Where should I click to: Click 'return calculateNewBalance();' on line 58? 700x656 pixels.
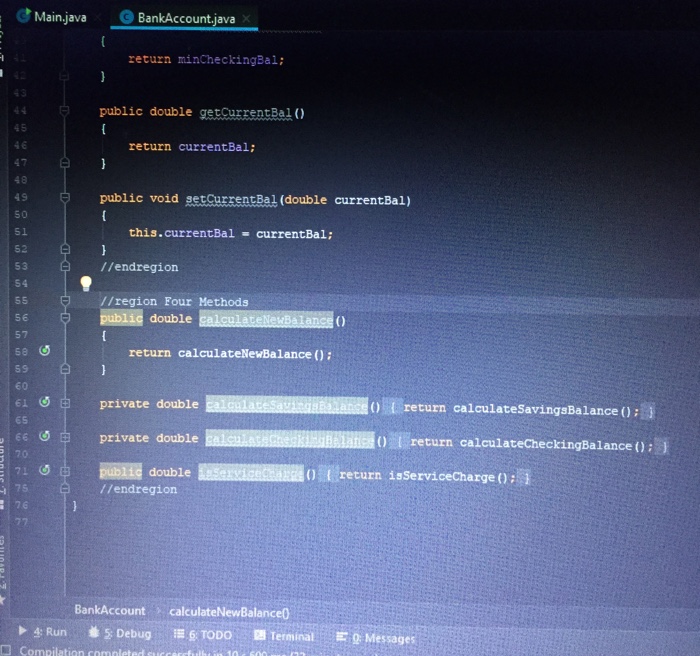pyautogui.click(x=230, y=354)
